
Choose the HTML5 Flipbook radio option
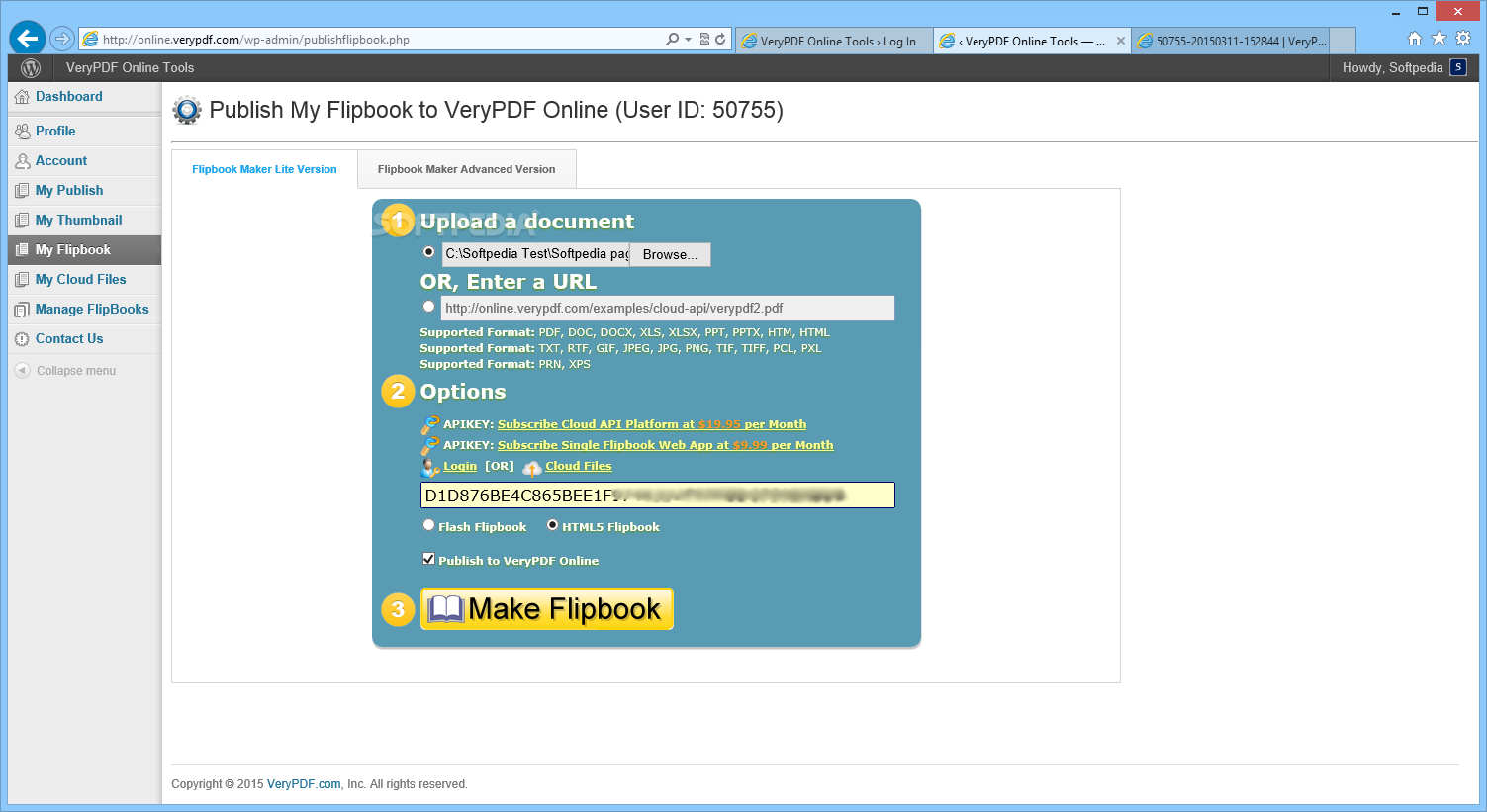coord(552,525)
